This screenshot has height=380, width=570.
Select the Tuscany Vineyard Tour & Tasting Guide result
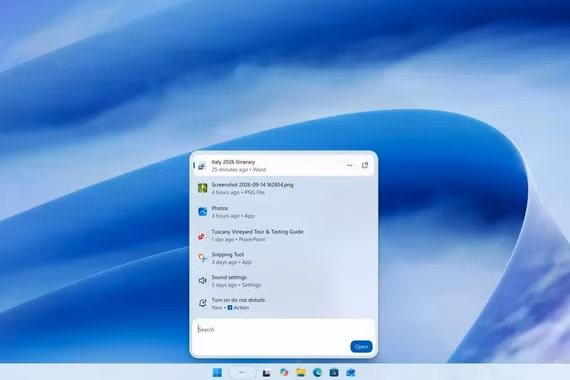pyautogui.click(x=284, y=235)
